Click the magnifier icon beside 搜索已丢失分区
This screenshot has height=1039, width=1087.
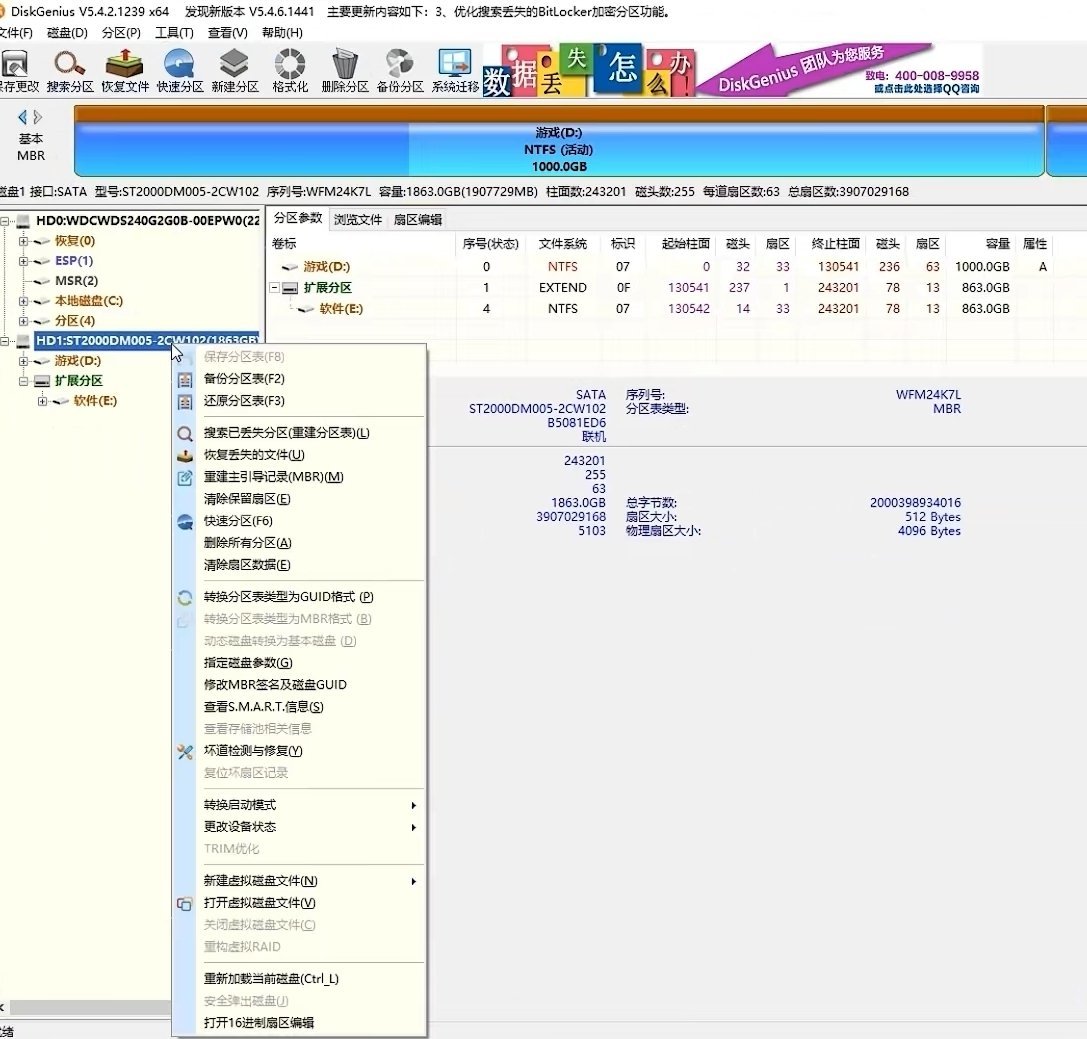184,434
